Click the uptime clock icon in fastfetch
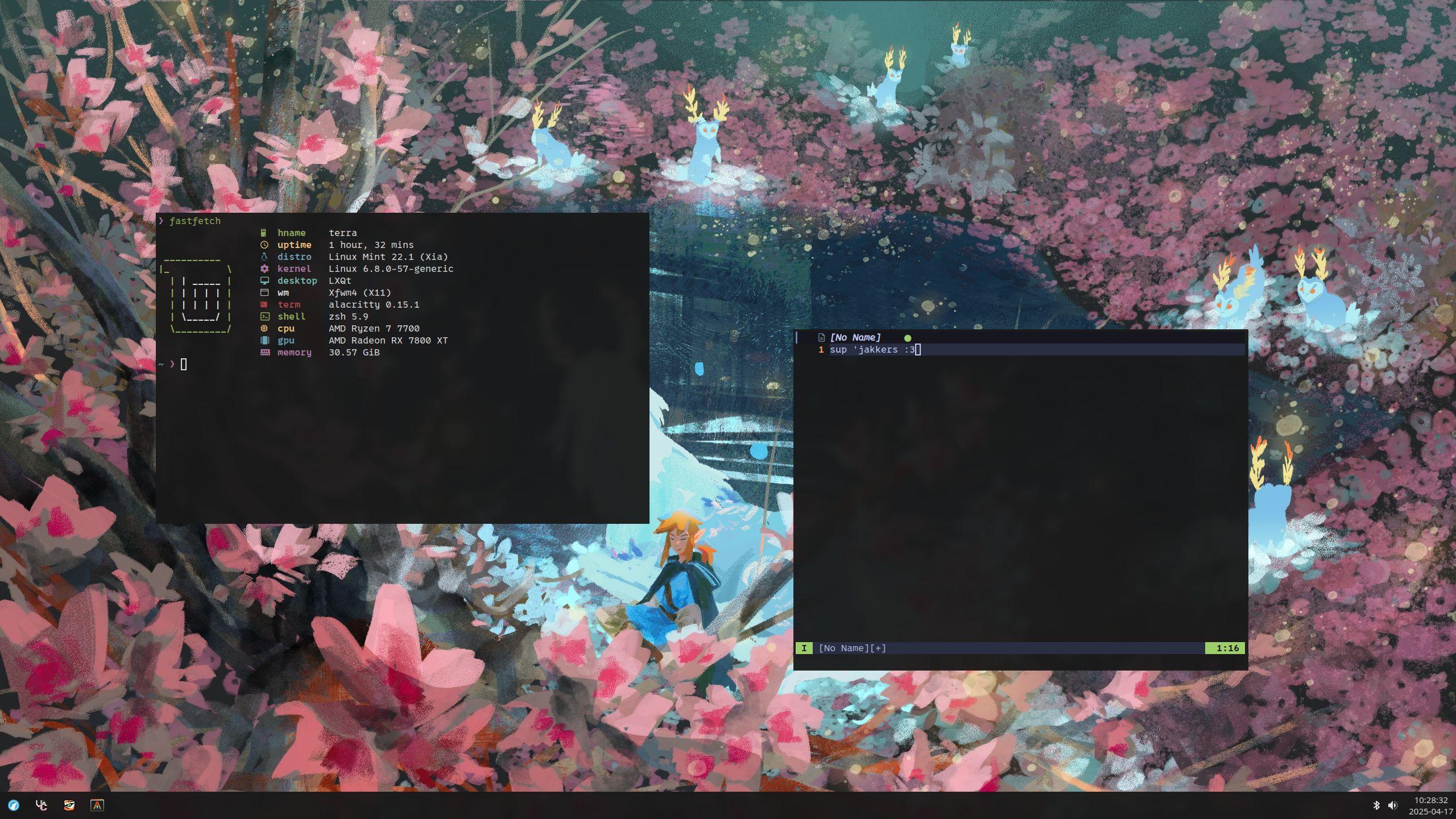1456x819 pixels. pyautogui.click(x=264, y=245)
